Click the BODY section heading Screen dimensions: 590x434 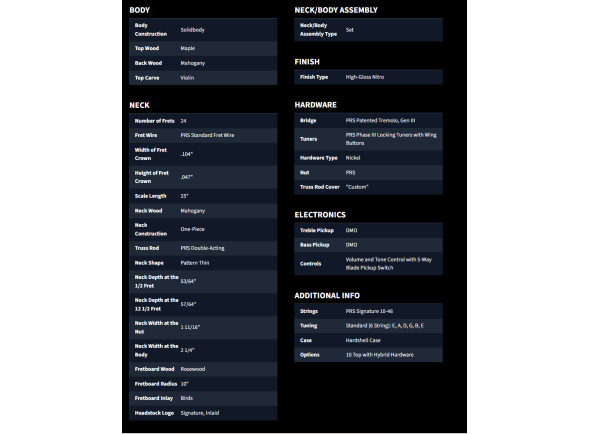point(139,10)
